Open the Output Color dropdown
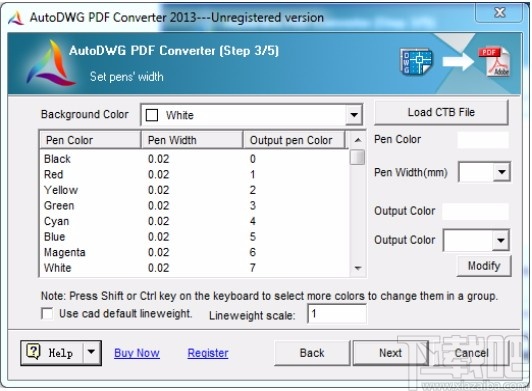Screen dimensions: 532x391 click(x=501, y=240)
